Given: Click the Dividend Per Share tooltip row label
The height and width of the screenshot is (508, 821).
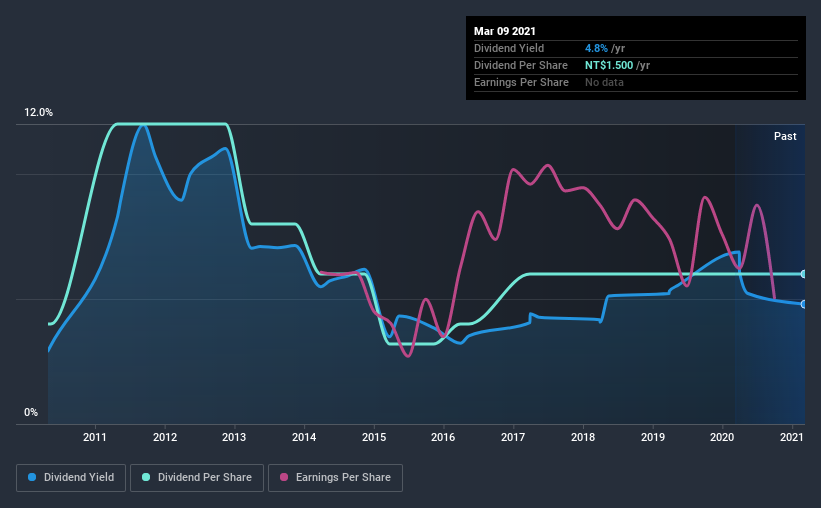Looking at the screenshot, I should pyautogui.click(x=521, y=65).
